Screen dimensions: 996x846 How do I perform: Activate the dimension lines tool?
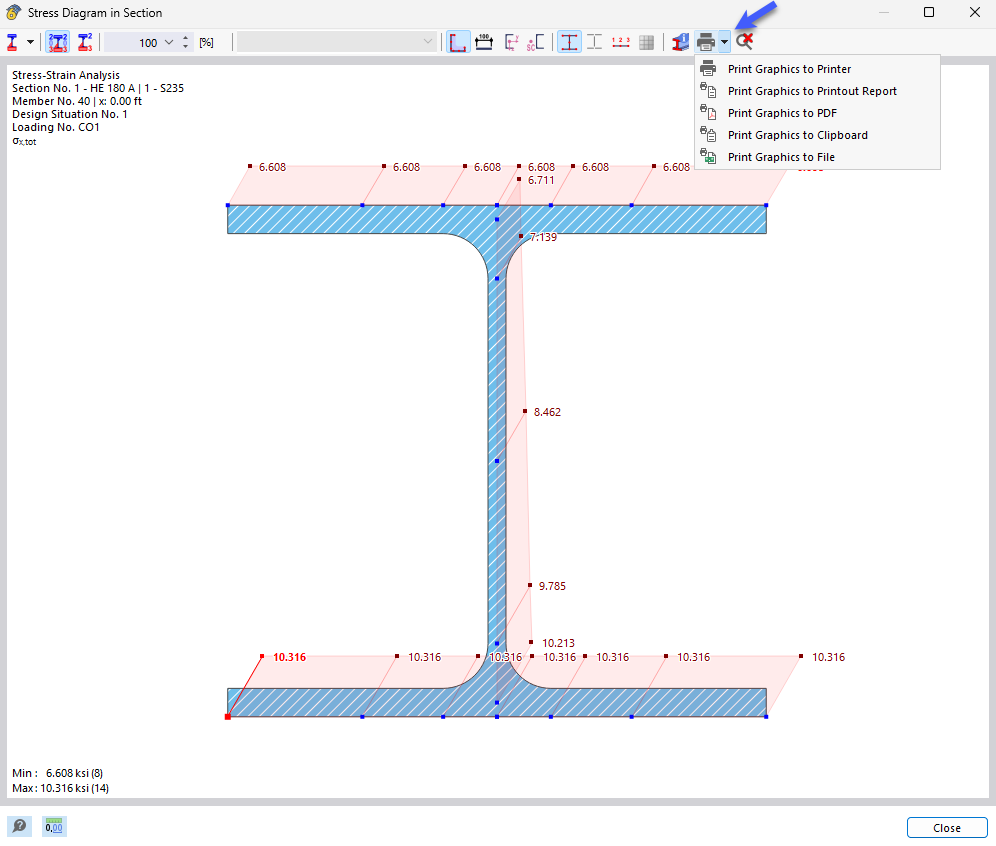pyautogui.click(x=484, y=42)
